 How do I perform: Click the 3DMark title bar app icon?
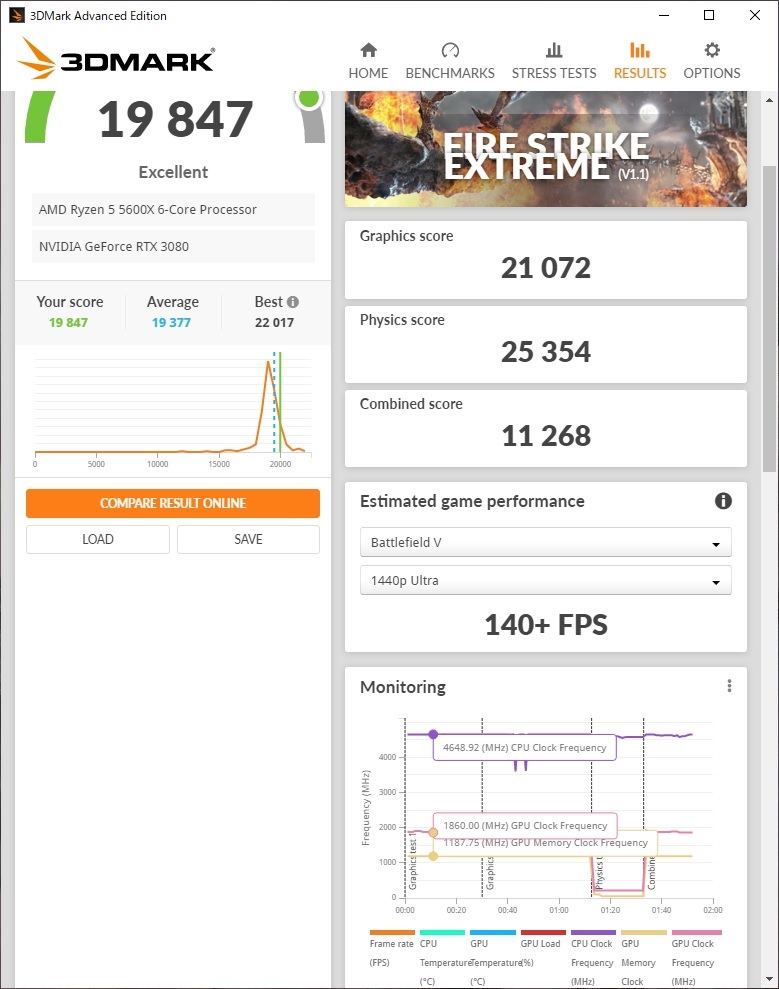pos(16,15)
